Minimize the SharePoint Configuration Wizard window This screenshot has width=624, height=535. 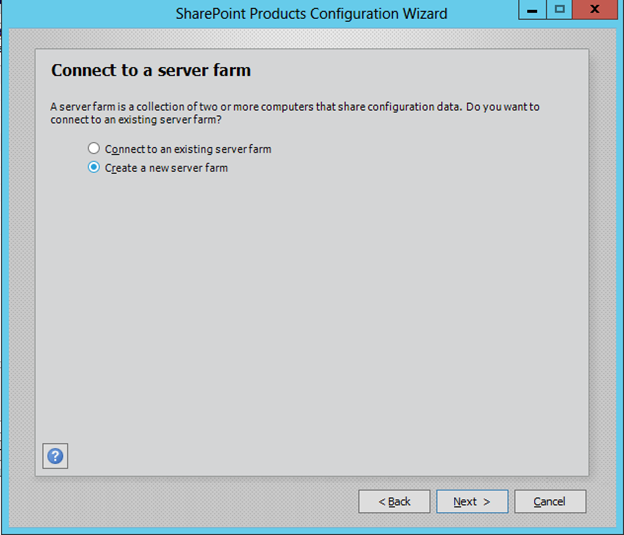click(x=533, y=10)
